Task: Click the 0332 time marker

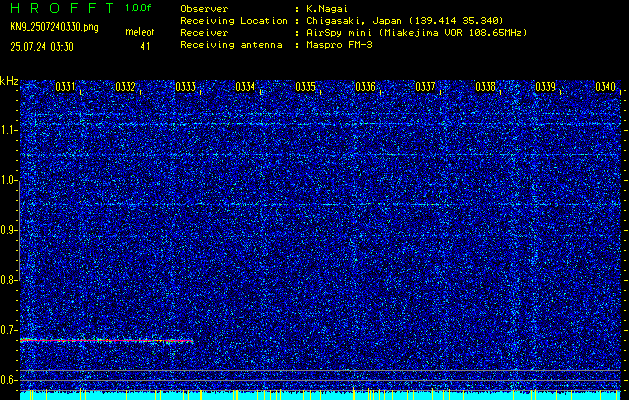Action: [x=125, y=87]
